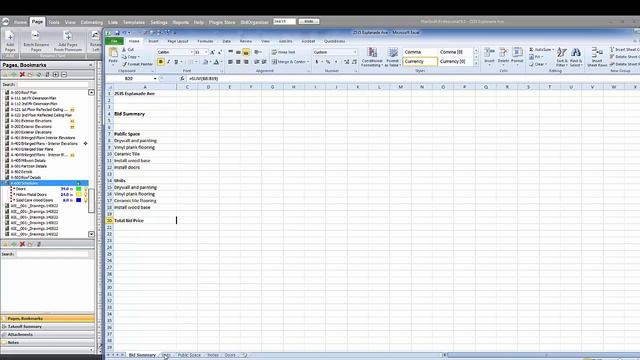Switch to Excel Formulas tab
The width and height of the screenshot is (640, 360).
[x=205, y=41]
